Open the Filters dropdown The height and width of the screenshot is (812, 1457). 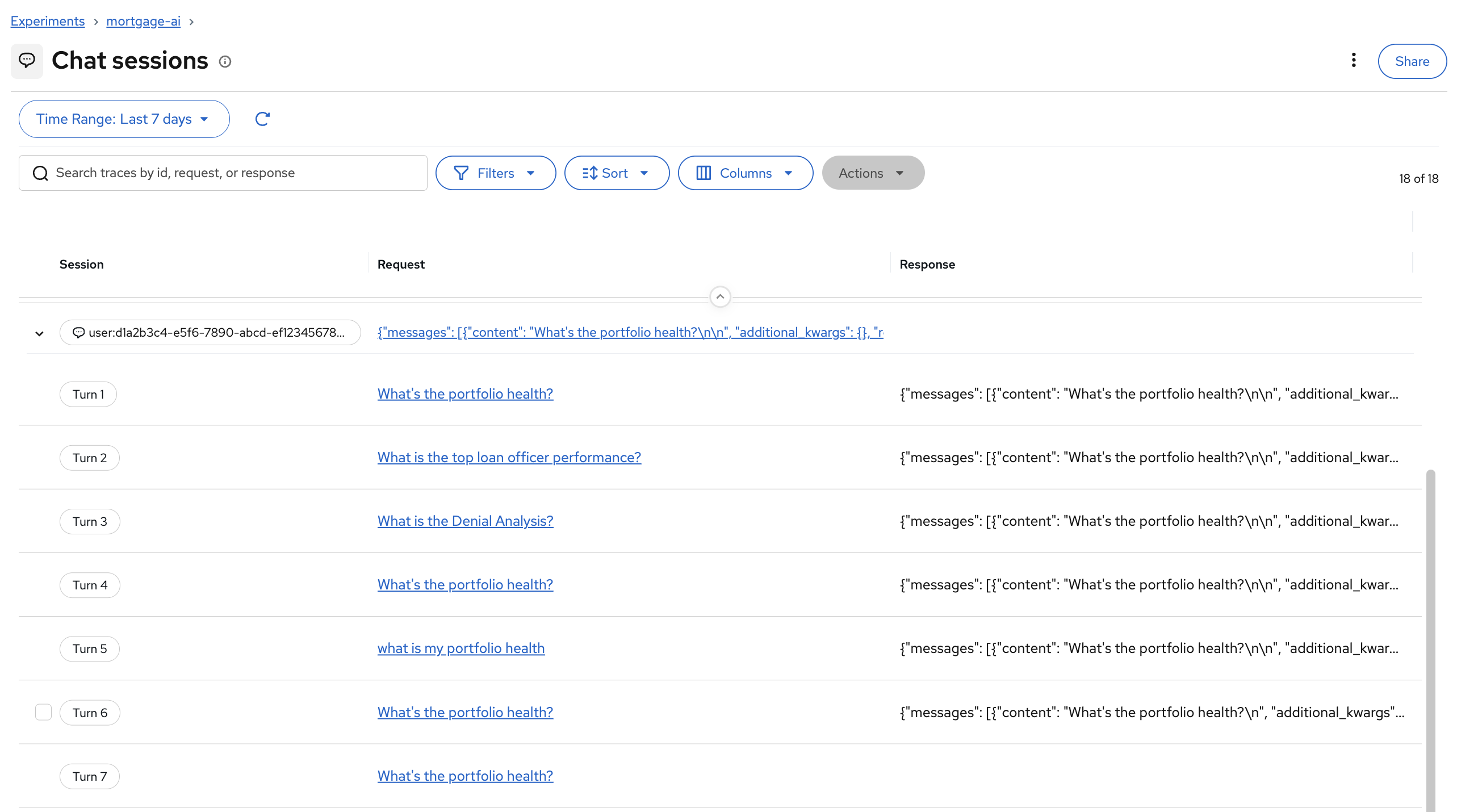[495, 173]
